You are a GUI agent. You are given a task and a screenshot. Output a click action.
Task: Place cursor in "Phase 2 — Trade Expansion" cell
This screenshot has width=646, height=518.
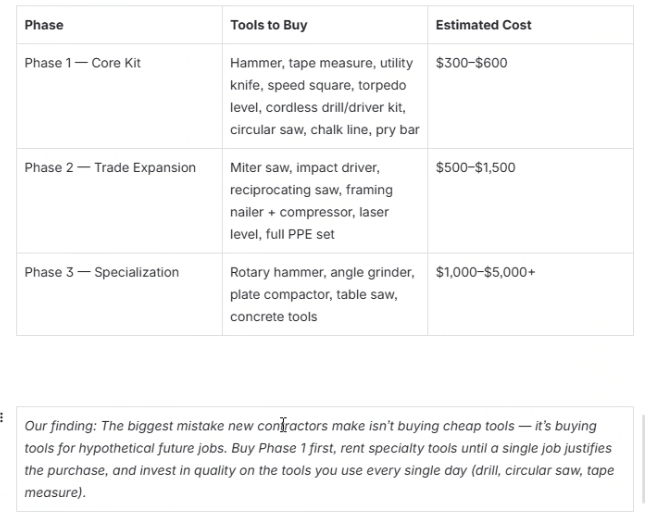pyautogui.click(x=110, y=167)
